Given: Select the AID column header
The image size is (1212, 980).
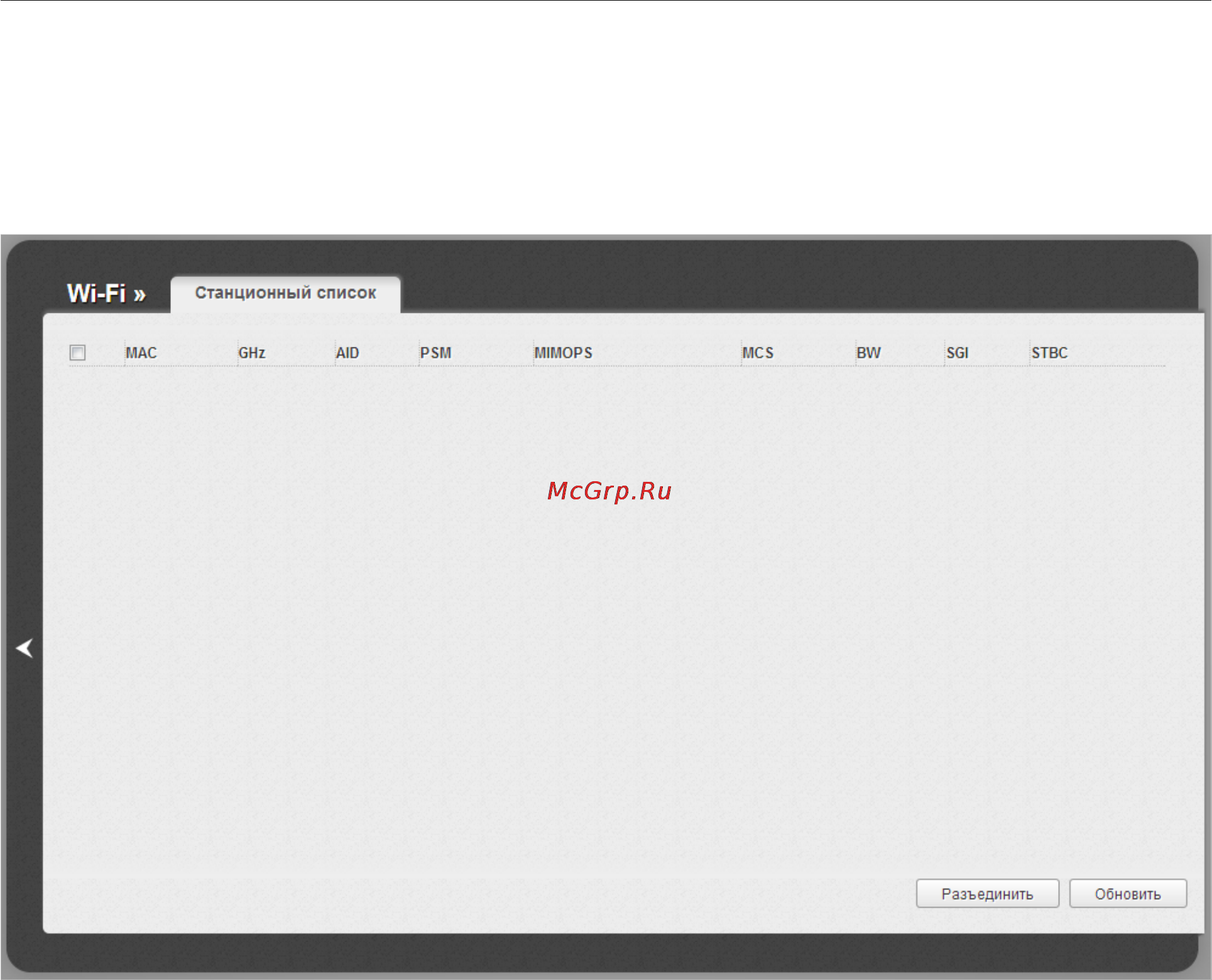Looking at the screenshot, I should coord(347,353).
